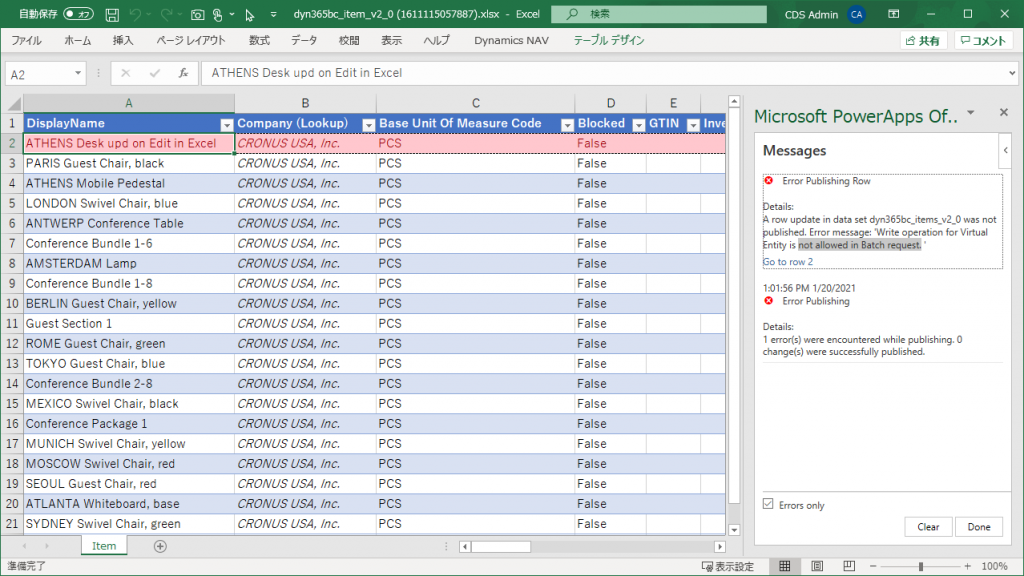Click the insert function fx icon
Image resolution: width=1024 pixels, height=576 pixels.
coord(184,73)
